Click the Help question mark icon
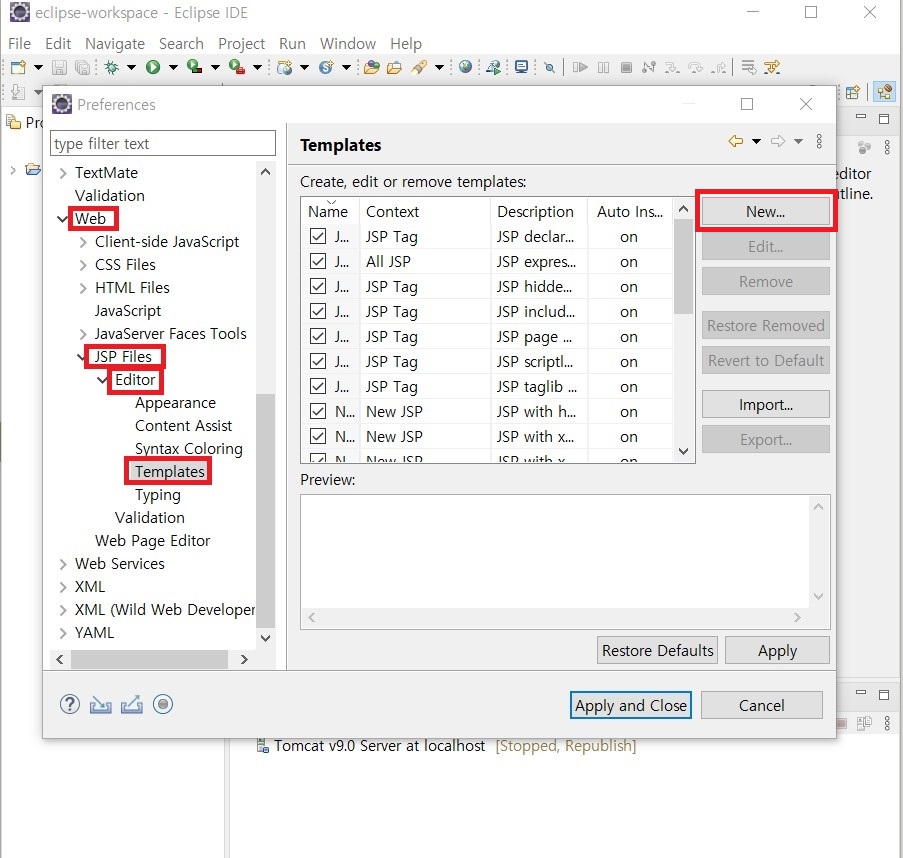 pos(70,704)
